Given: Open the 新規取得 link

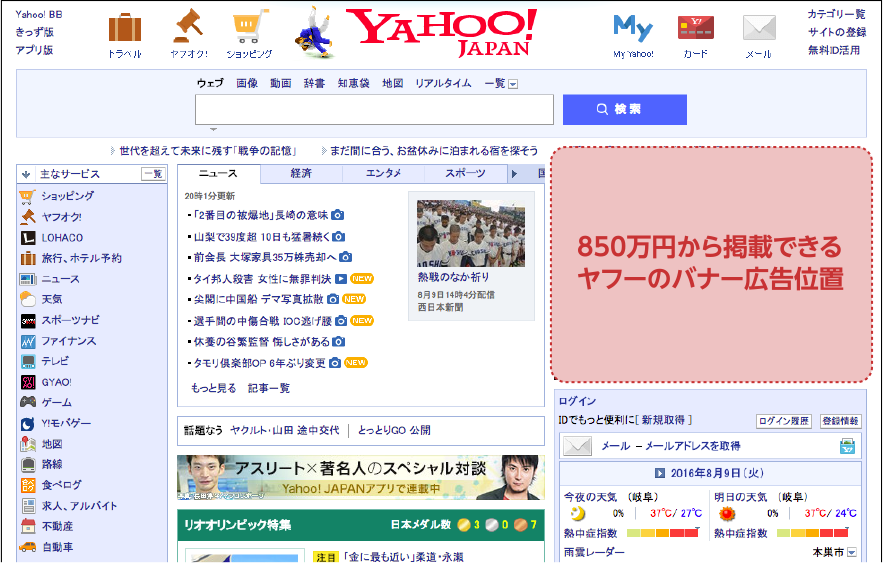Looking at the screenshot, I should (x=663, y=420).
